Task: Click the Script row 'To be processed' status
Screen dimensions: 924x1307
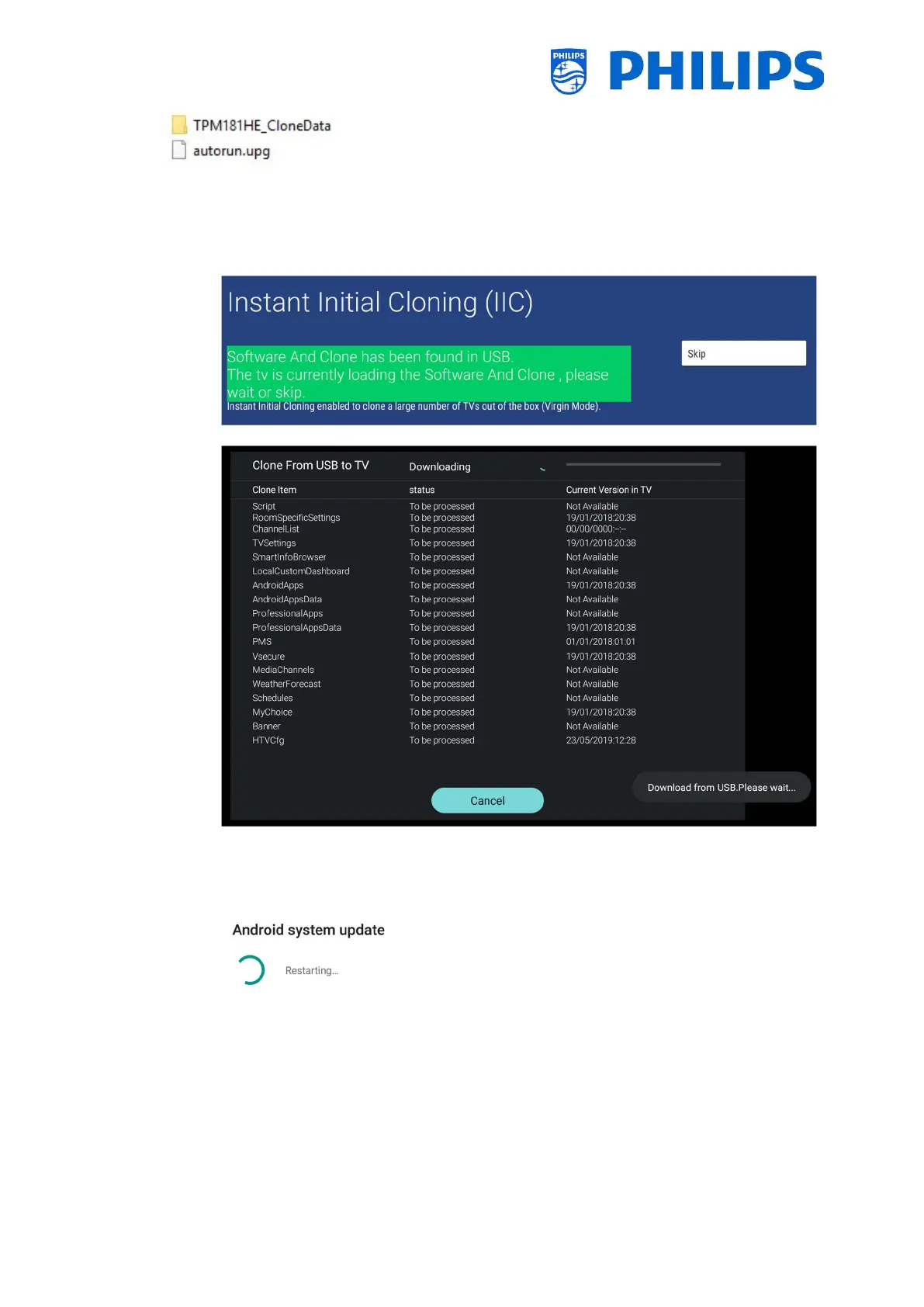Action: pyautogui.click(x=442, y=506)
